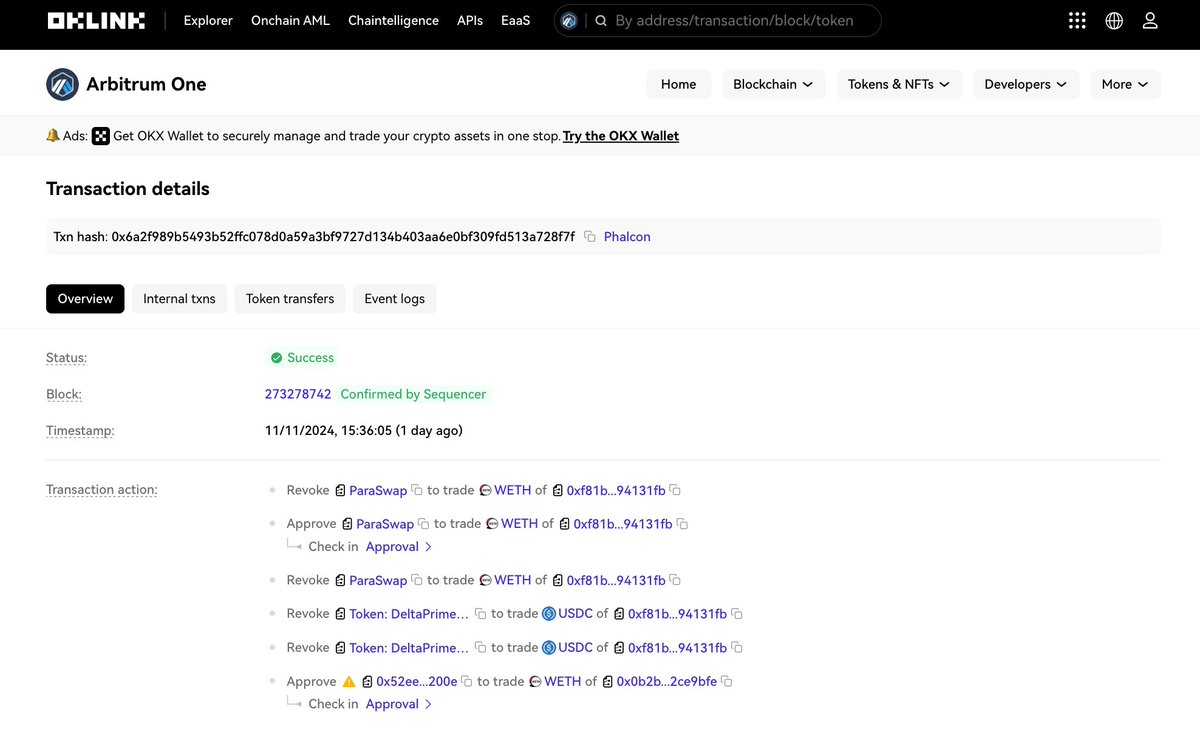1200x729 pixels.
Task: Open the More dropdown
Action: 1125,84
